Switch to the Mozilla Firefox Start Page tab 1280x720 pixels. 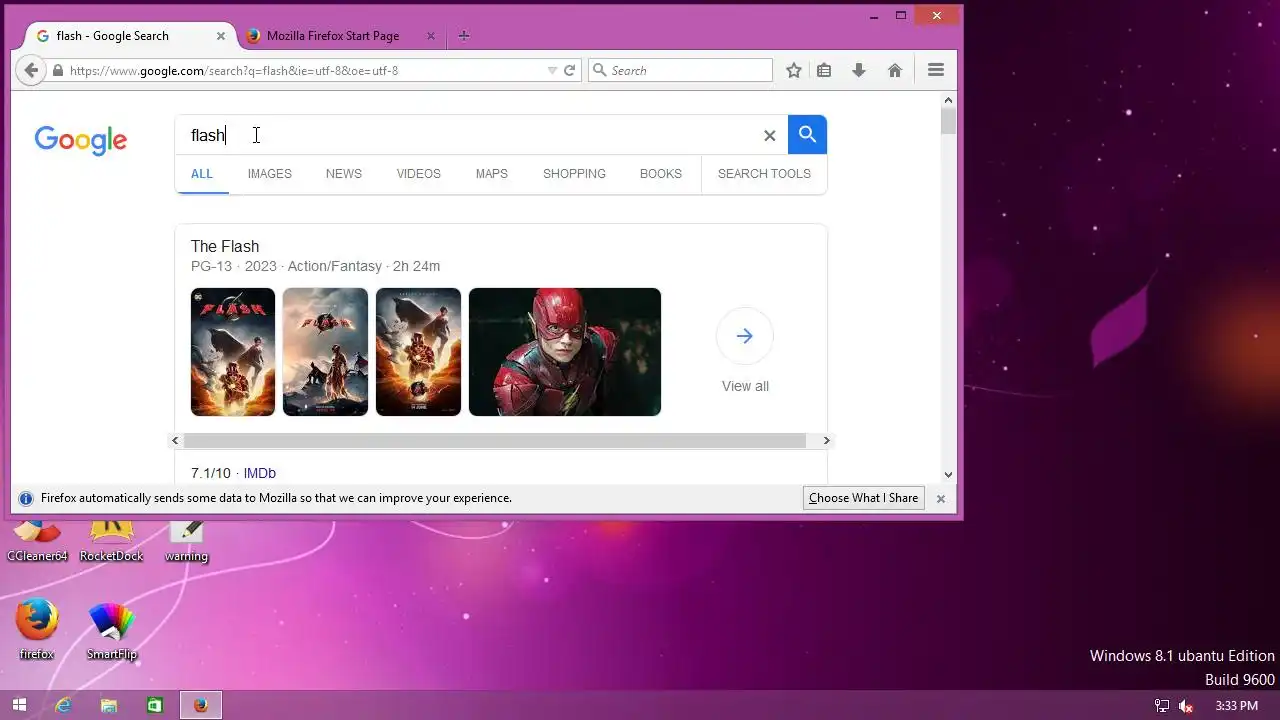(x=333, y=36)
